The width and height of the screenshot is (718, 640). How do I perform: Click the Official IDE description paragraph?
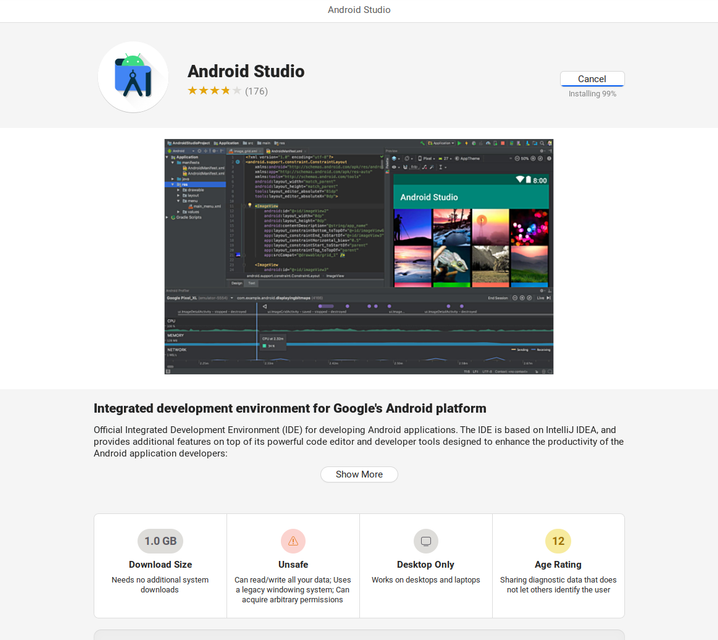pos(358,441)
